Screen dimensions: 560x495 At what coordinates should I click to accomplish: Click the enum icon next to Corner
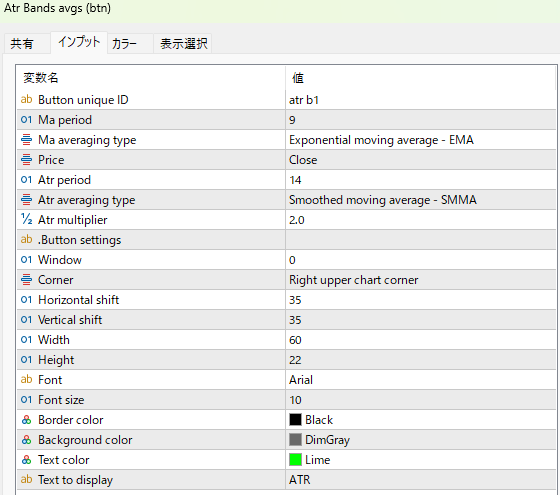(26, 280)
